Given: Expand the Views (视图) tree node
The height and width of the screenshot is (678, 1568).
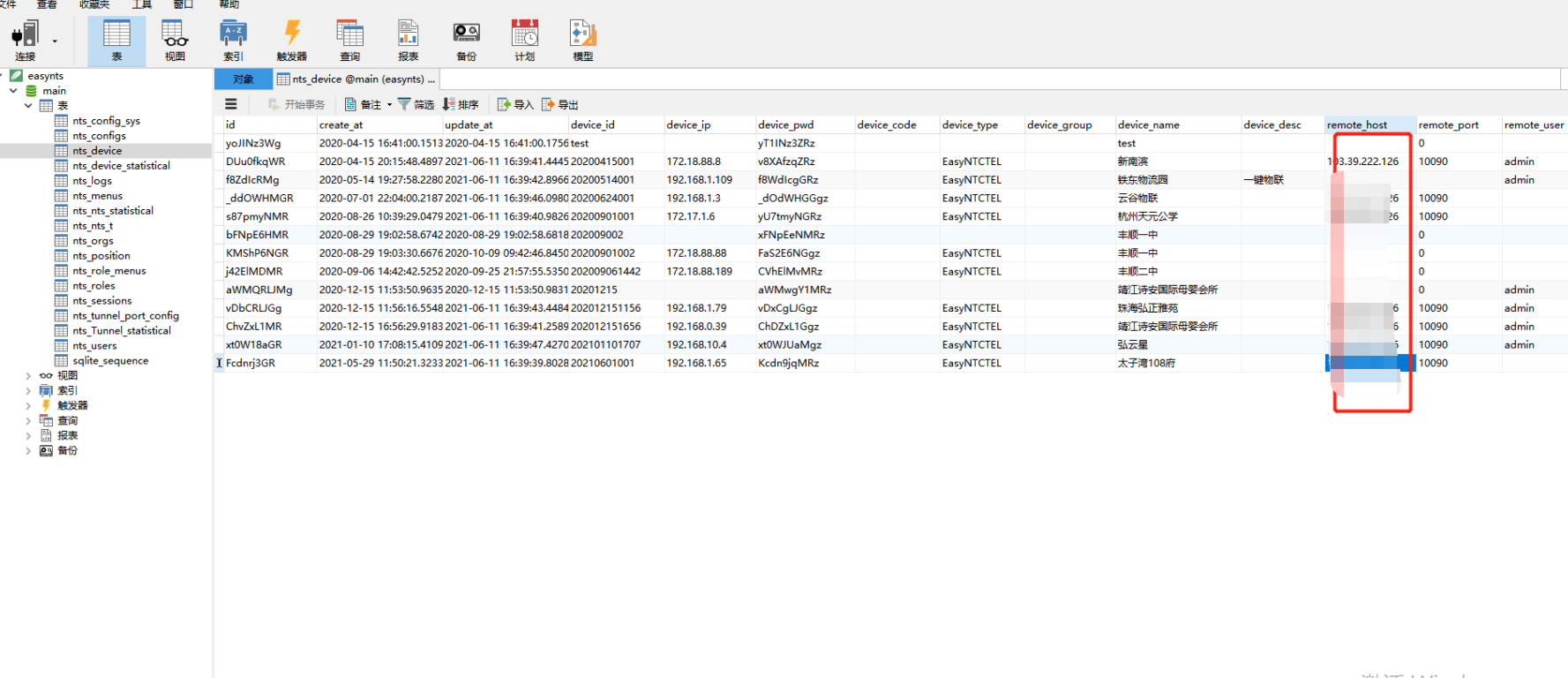Looking at the screenshot, I should [x=28, y=375].
